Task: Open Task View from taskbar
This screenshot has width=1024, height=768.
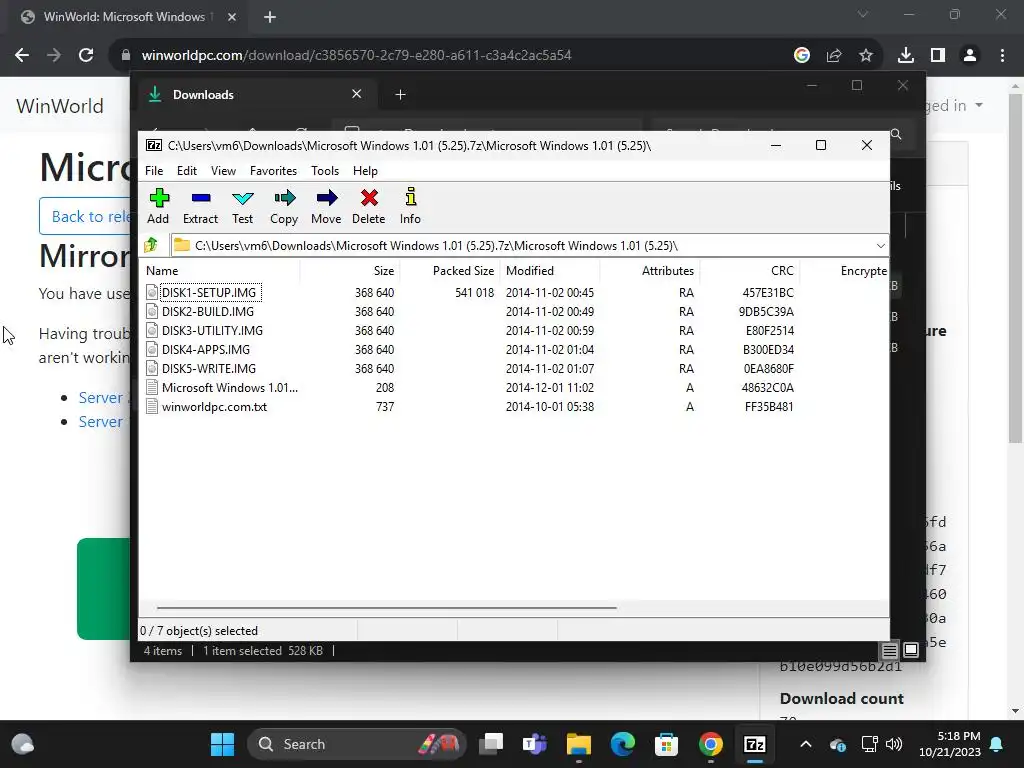Action: point(491,744)
